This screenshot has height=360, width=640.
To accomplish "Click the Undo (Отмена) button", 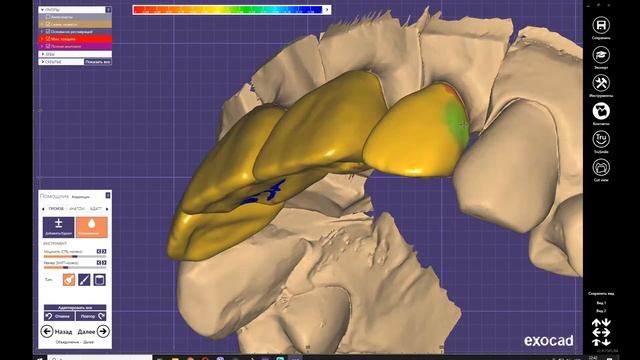I will click(59, 316).
